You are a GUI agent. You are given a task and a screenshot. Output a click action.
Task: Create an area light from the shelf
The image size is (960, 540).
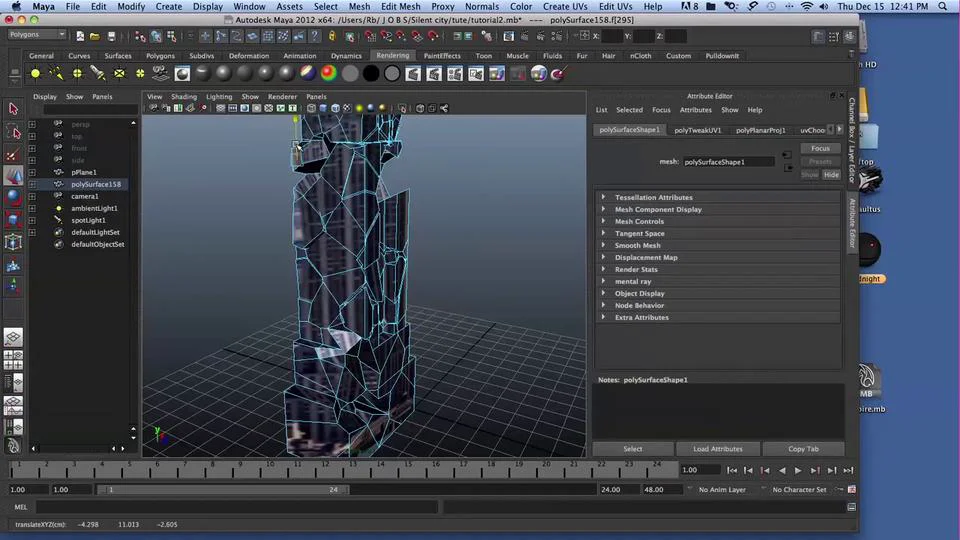119,74
